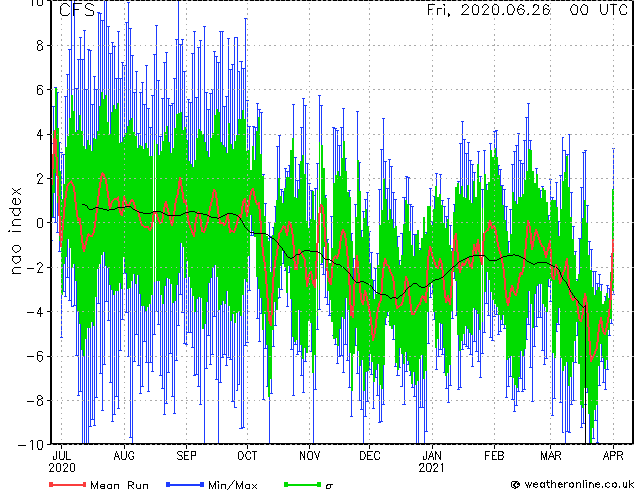Click the AUG month label

point(124,456)
